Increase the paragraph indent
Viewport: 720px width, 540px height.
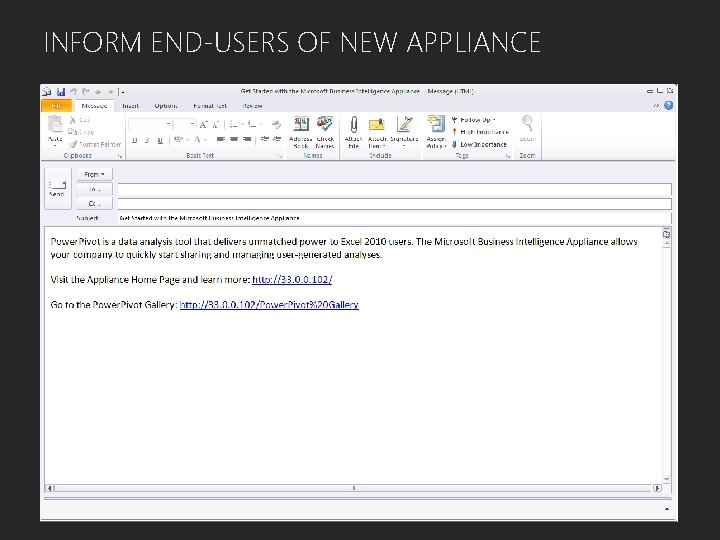[276, 139]
